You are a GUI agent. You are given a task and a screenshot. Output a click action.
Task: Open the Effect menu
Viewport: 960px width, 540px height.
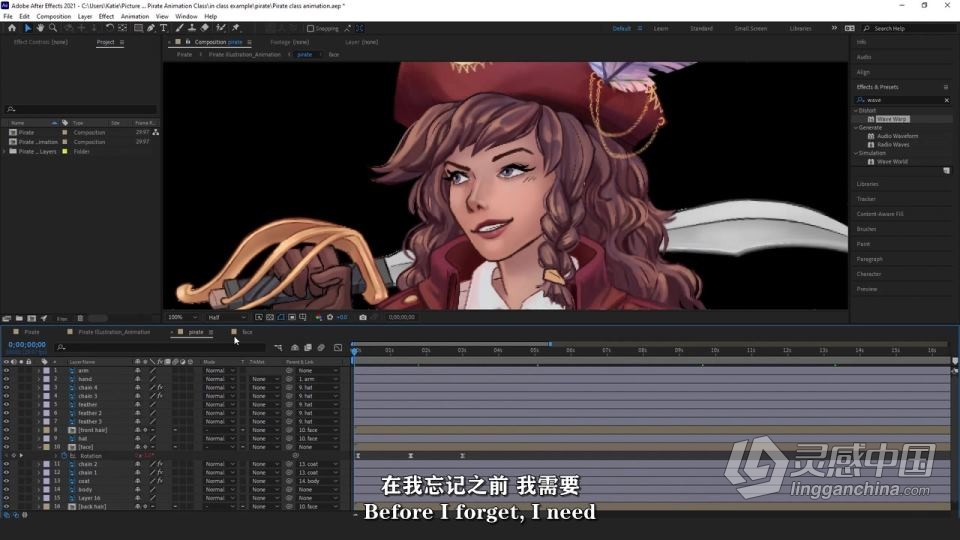[107, 17]
